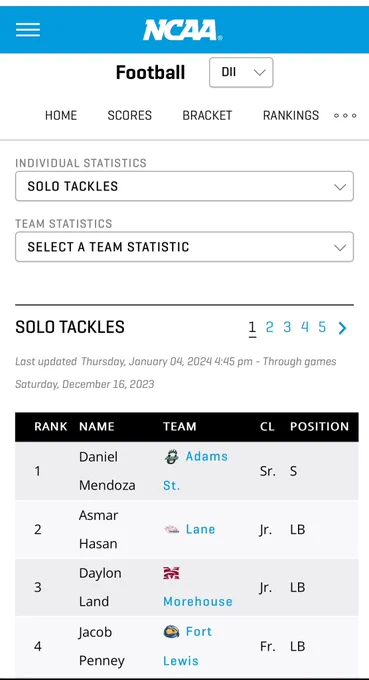This screenshot has height=680, width=369.
Task: Open the Select a Team Statistic dropdown
Action: click(184, 247)
